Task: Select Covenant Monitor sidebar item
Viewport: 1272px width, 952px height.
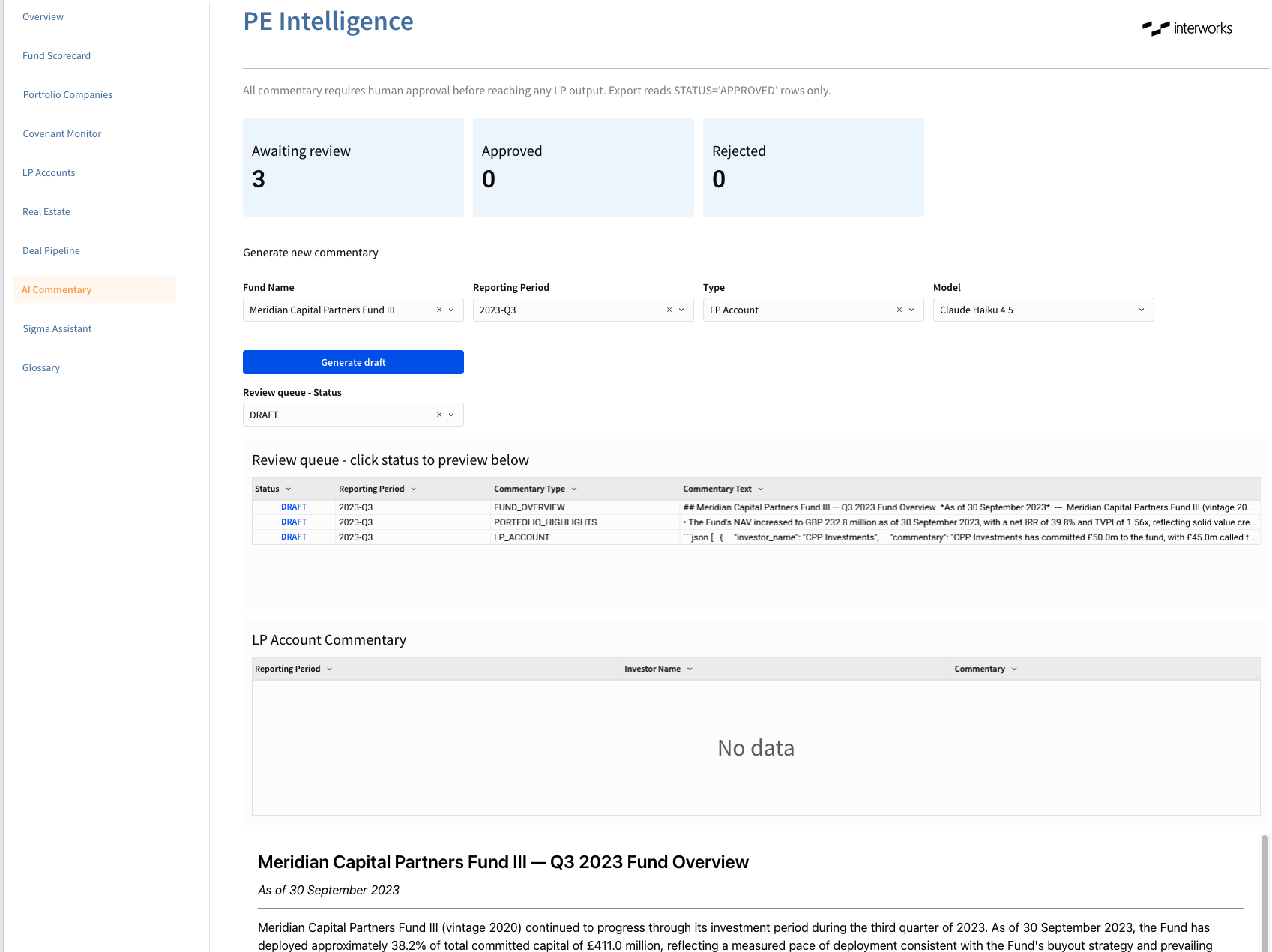Action: (61, 133)
